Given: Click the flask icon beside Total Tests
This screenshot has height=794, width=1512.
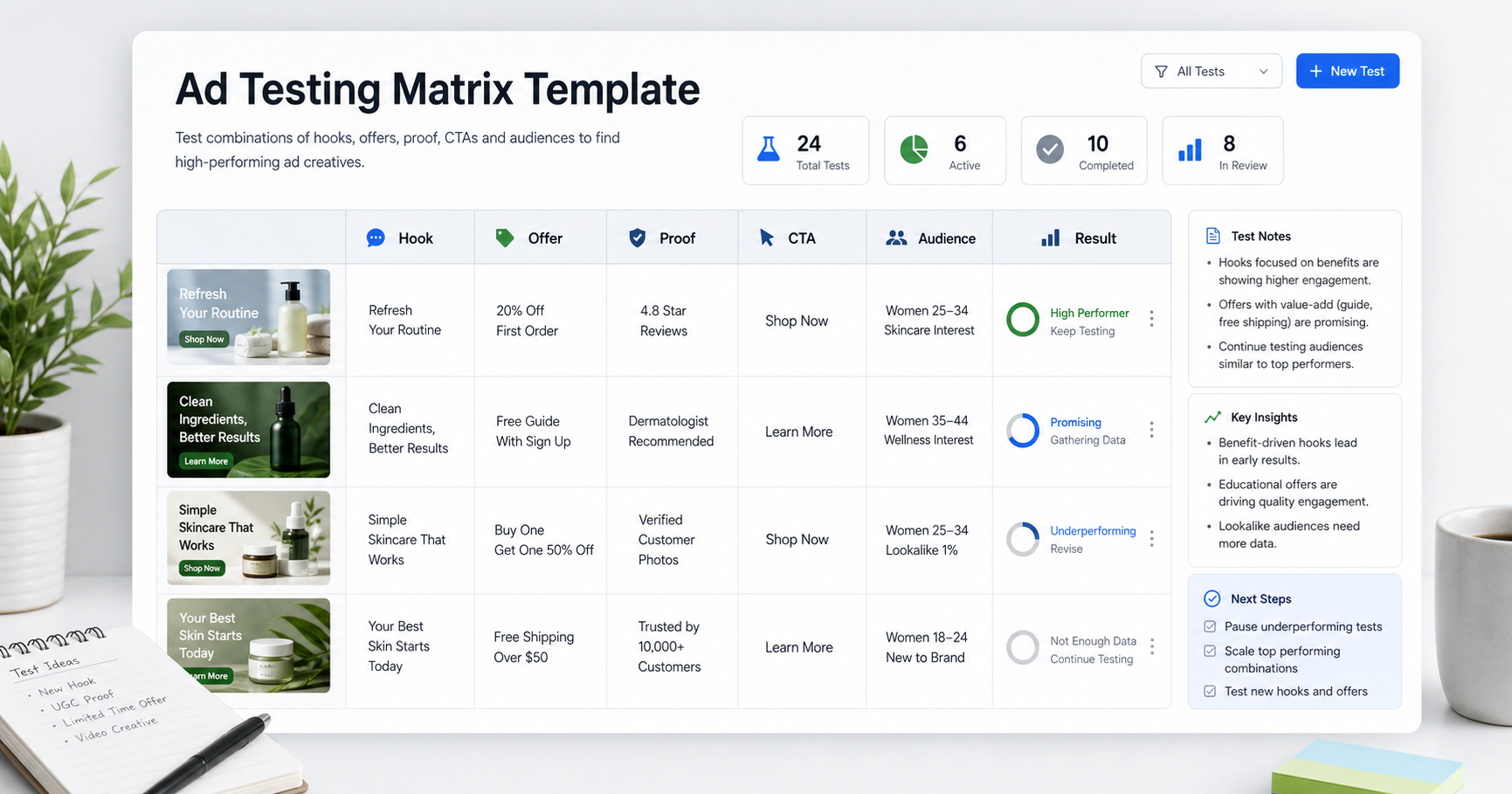Looking at the screenshot, I should (768, 149).
